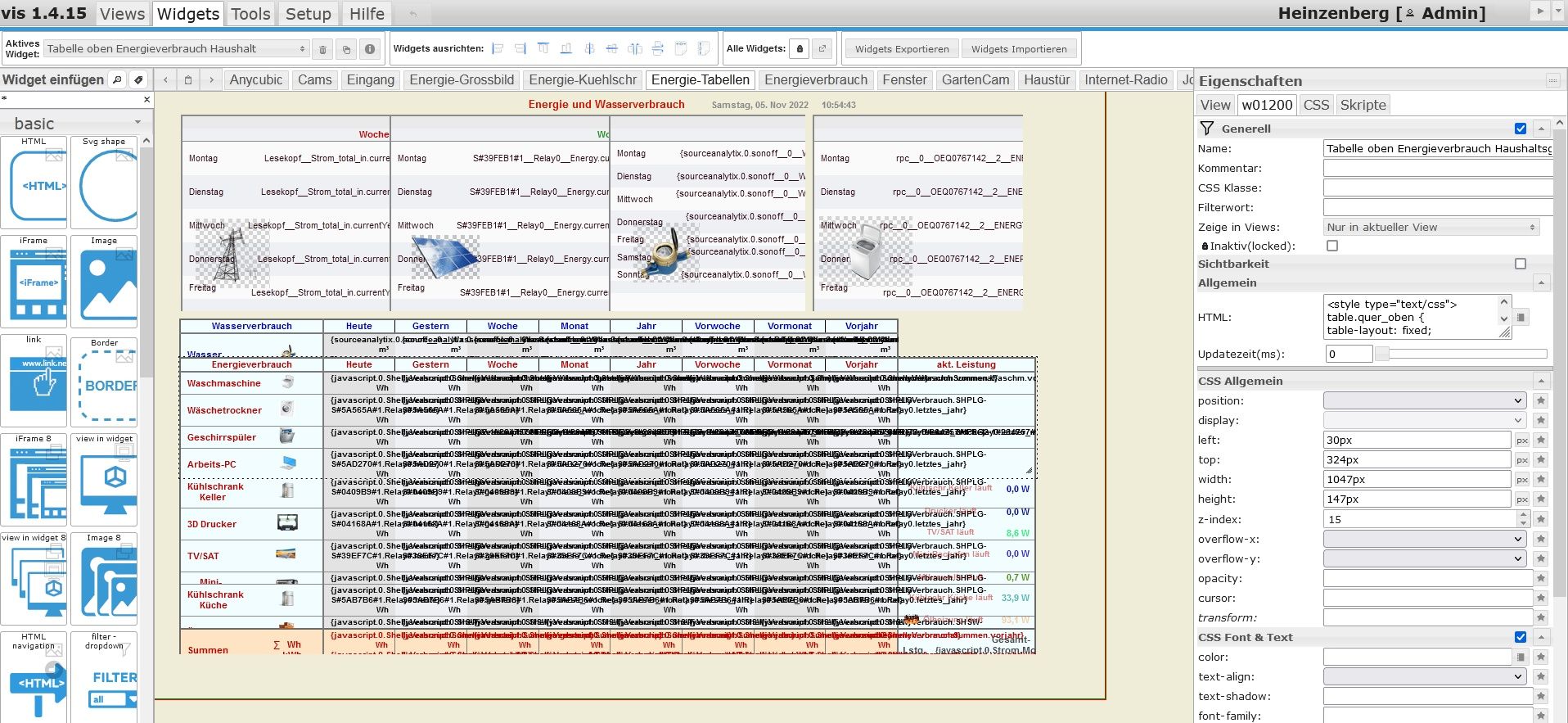The width and height of the screenshot is (1568, 723).
Task: Check the Sichtbarkeit checkbox
Action: (x=1520, y=264)
